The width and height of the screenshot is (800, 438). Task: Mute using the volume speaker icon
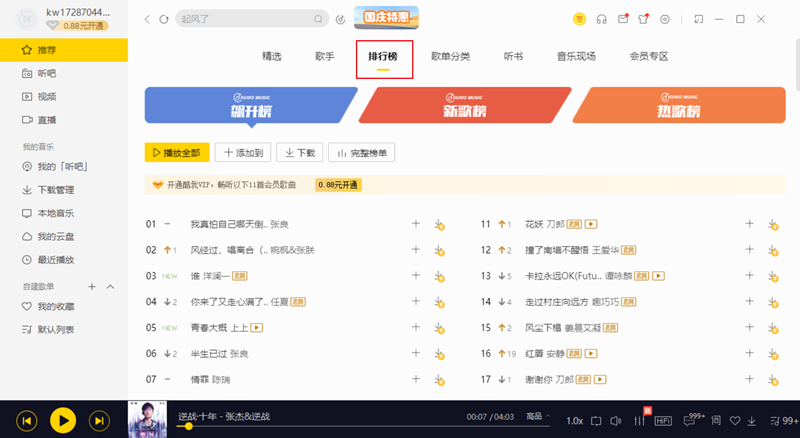coord(616,421)
